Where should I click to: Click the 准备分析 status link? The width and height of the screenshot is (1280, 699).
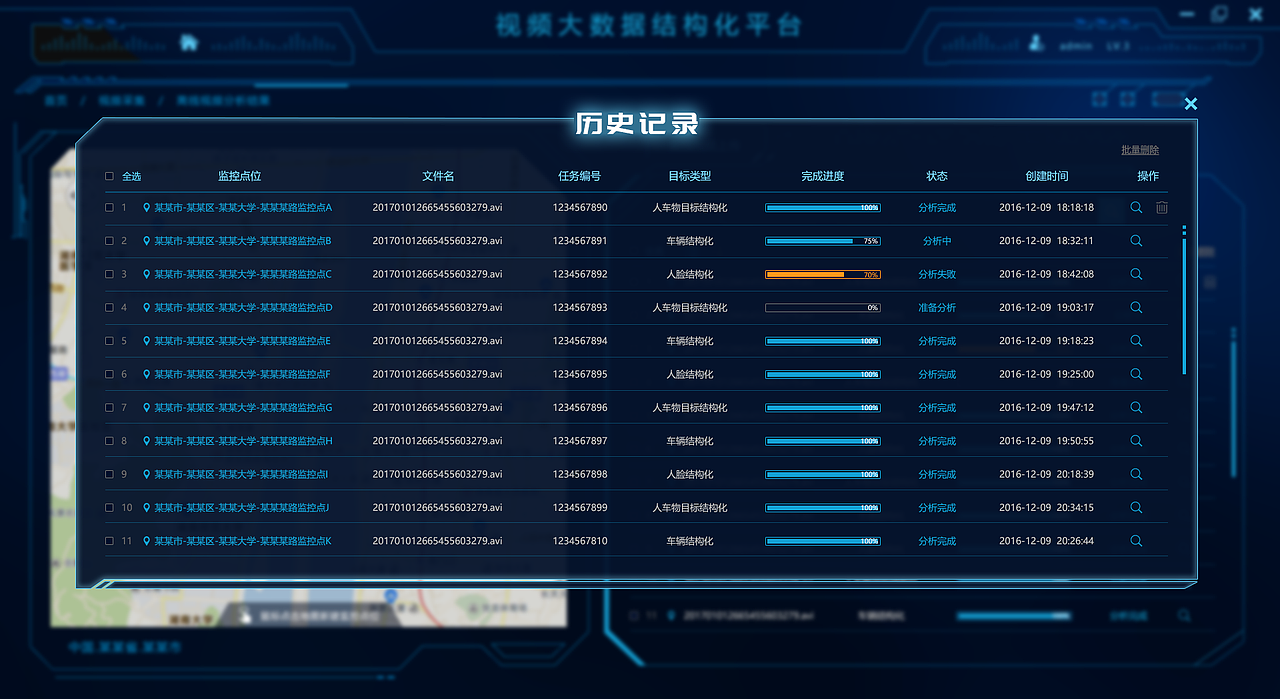pos(937,308)
